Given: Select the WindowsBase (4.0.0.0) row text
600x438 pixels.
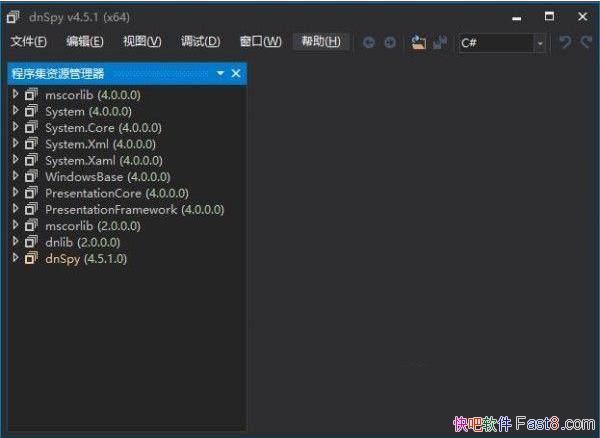Looking at the screenshot, I should tap(108, 177).
